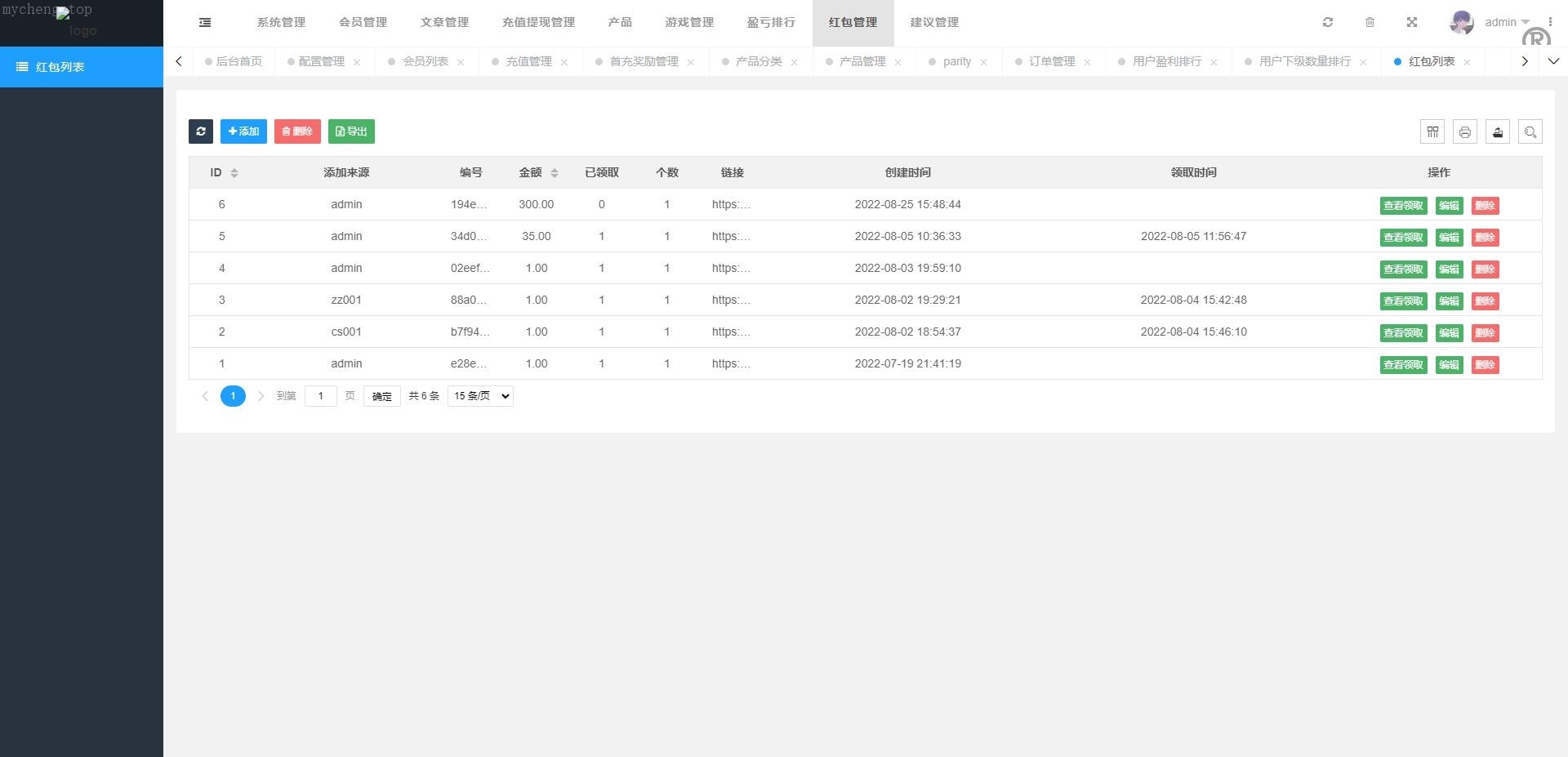The width and height of the screenshot is (1568, 757).
Task: Click the page number input field
Action: pyautogui.click(x=321, y=396)
